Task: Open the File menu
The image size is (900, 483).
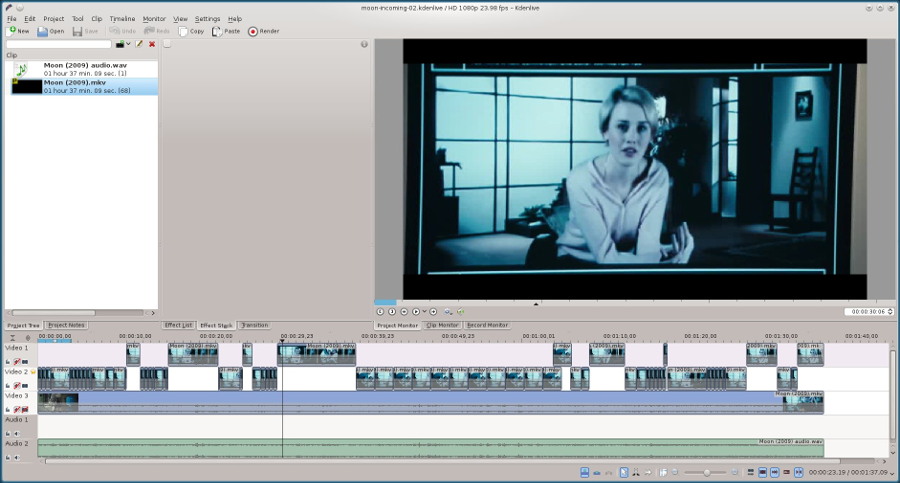Action: (11, 18)
